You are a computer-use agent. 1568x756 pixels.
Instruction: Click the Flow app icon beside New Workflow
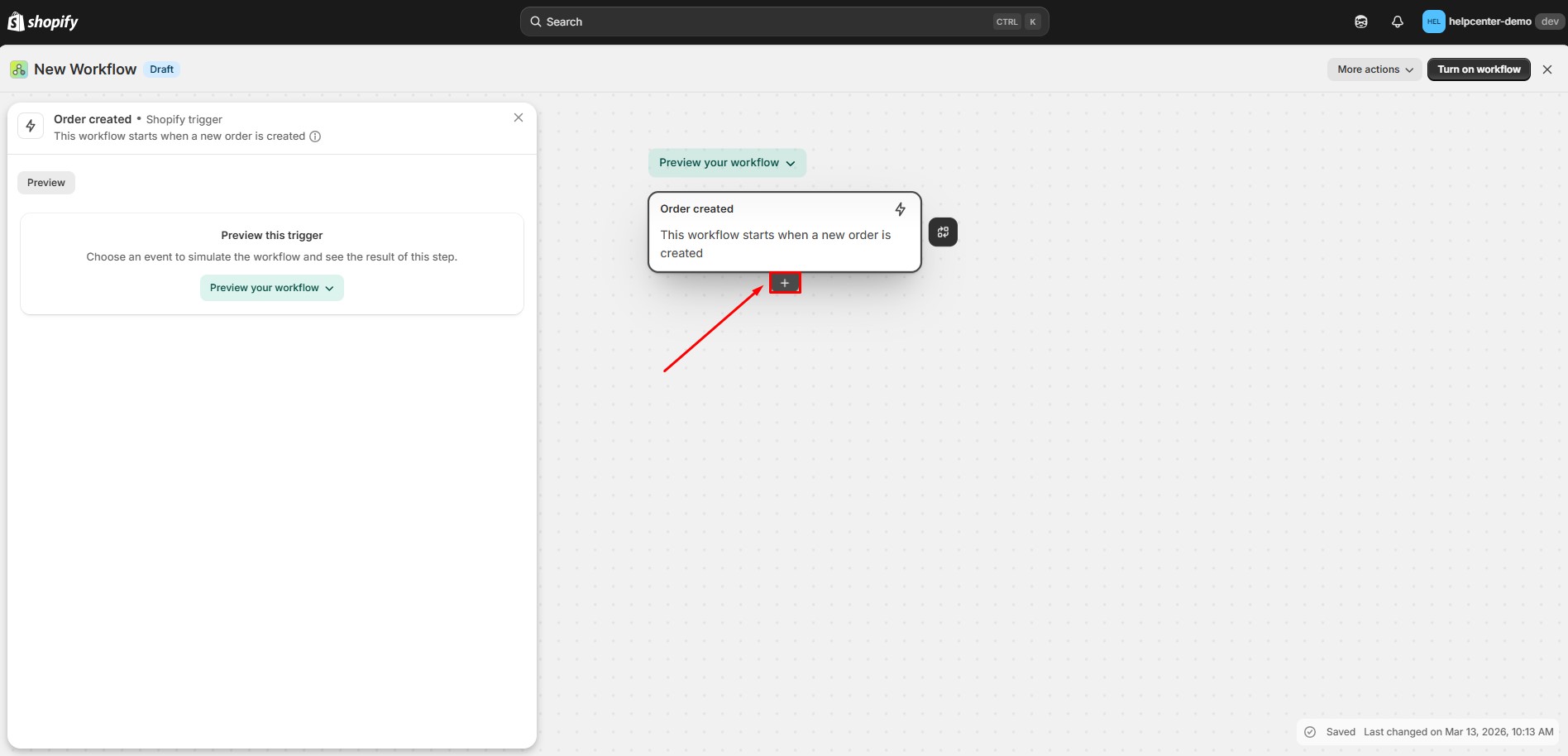click(x=19, y=69)
